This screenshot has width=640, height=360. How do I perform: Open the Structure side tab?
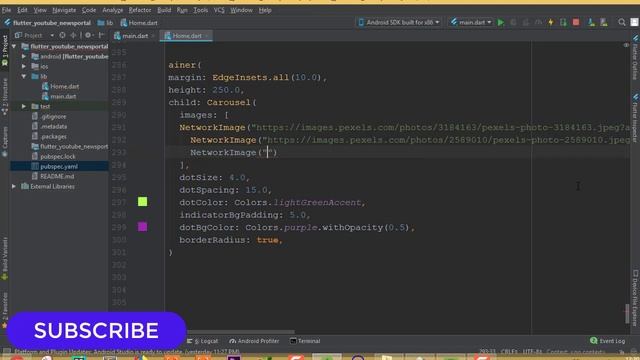click(x=5, y=96)
